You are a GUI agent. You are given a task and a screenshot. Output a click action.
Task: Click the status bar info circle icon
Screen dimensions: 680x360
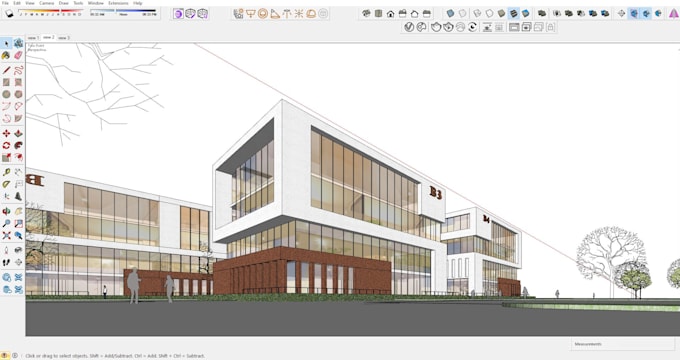coord(15,356)
